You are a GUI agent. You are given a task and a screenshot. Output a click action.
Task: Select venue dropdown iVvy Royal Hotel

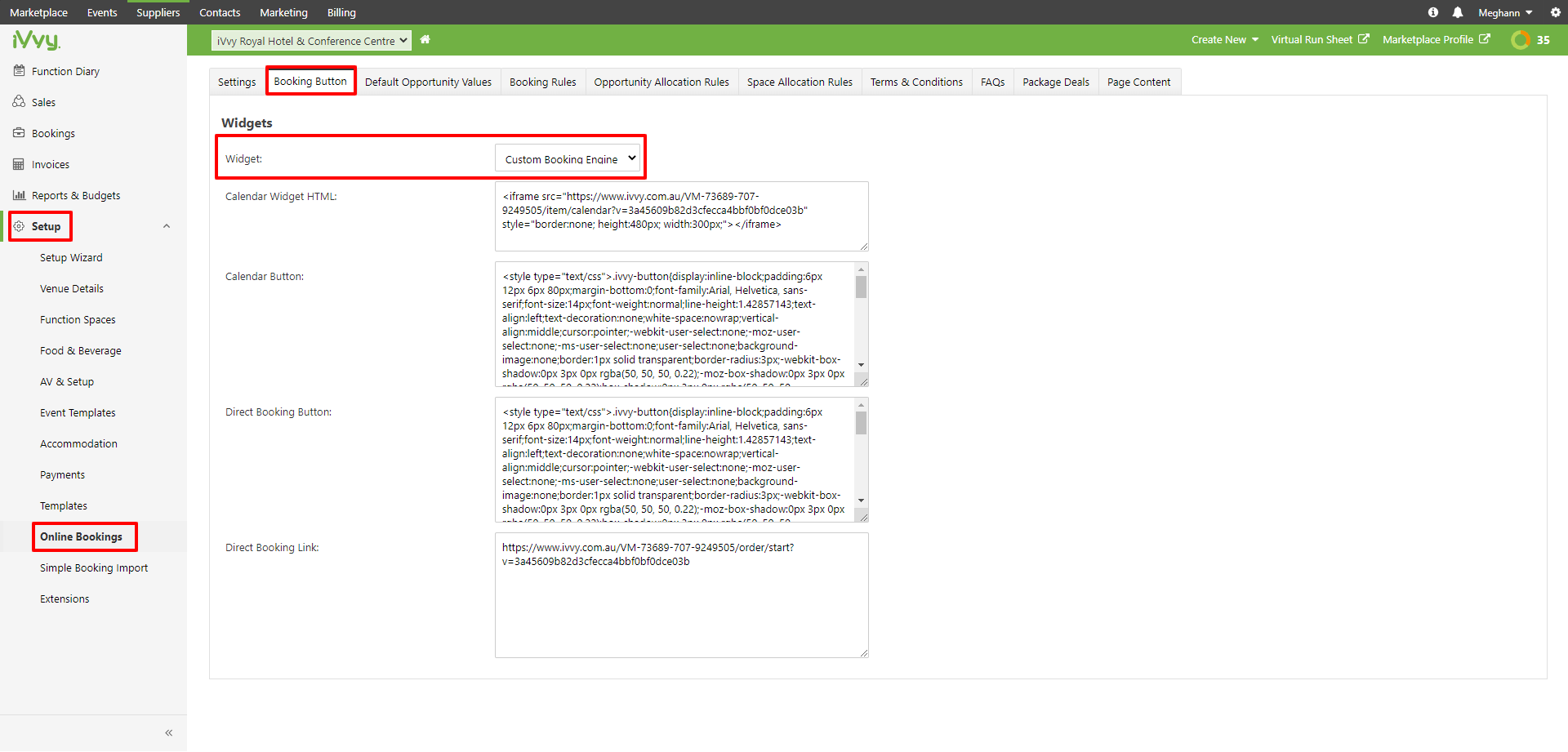(x=311, y=41)
